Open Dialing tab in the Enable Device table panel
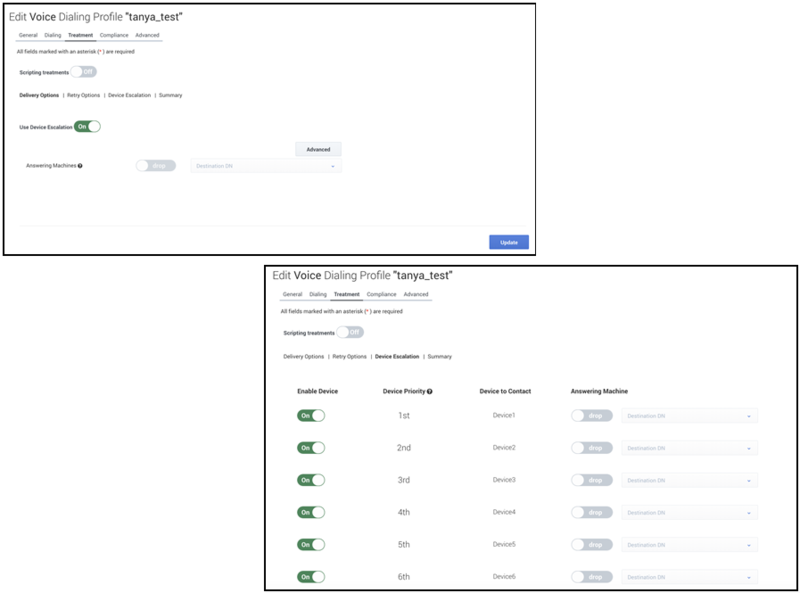800x593 pixels. (x=318, y=295)
